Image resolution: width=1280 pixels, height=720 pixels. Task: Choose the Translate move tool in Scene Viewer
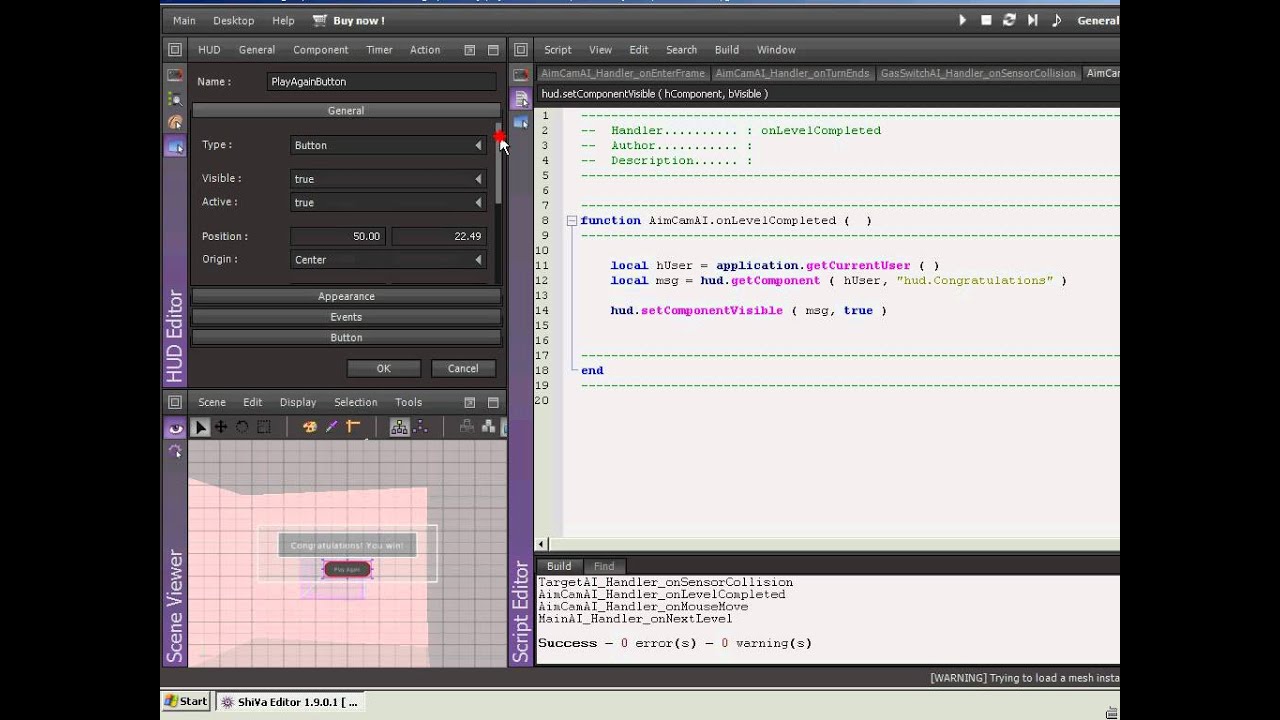(x=221, y=427)
